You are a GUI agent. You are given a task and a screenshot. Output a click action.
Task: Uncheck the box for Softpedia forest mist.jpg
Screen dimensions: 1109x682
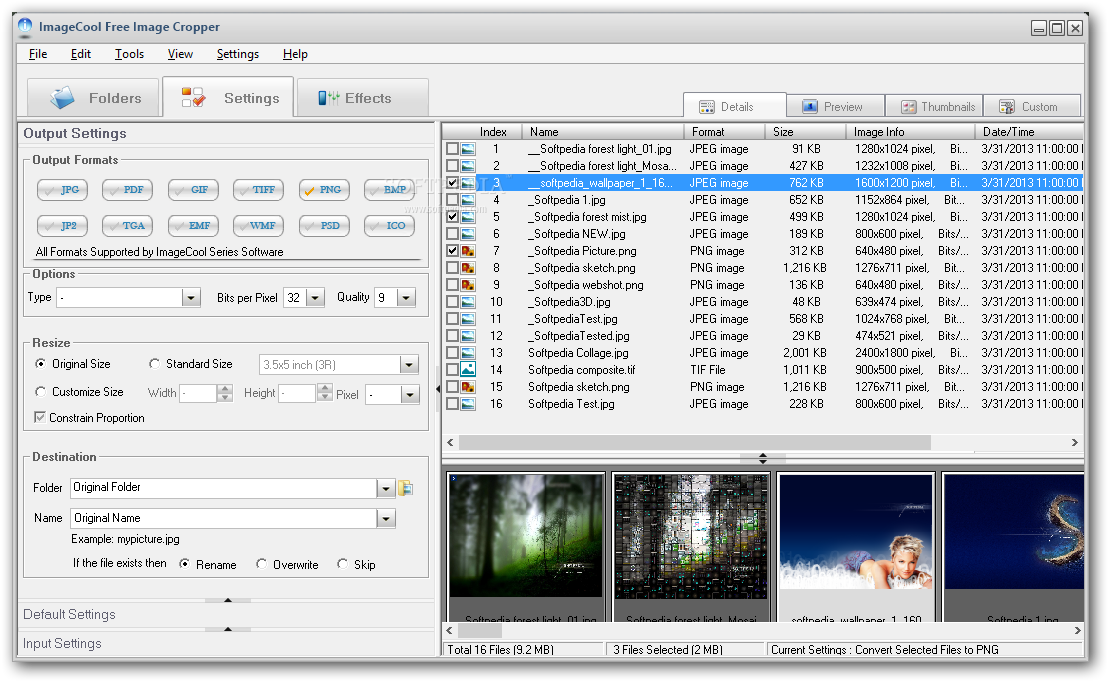[452, 216]
